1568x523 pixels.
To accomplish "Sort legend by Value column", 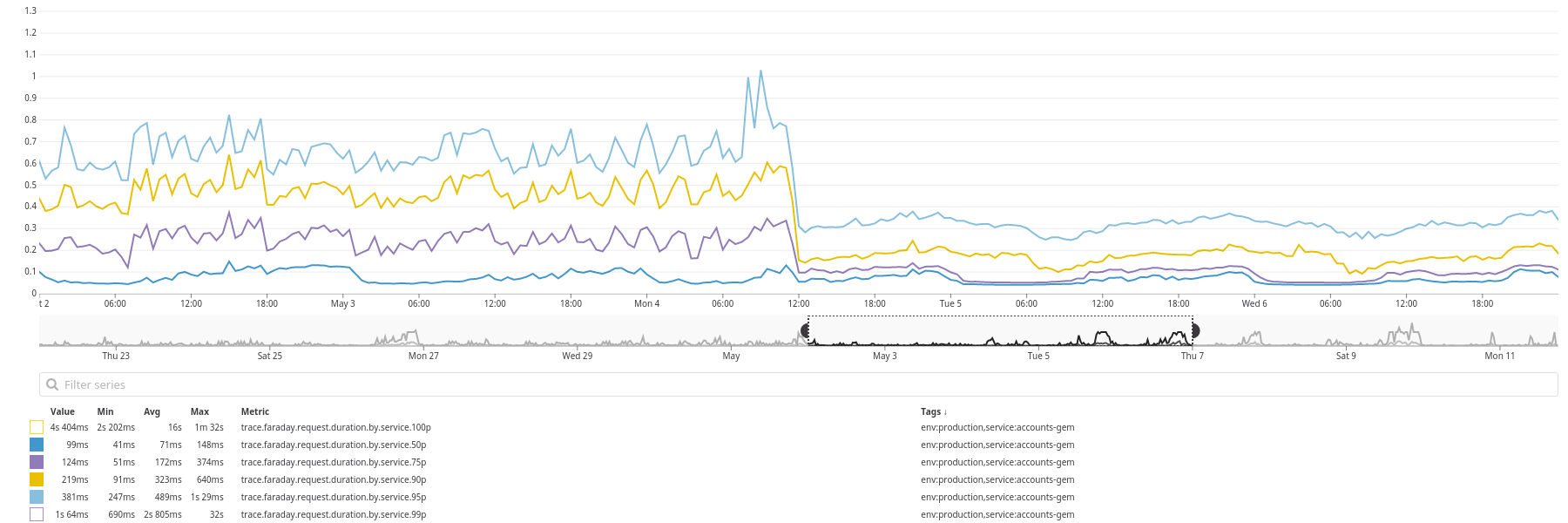I will point(63,411).
